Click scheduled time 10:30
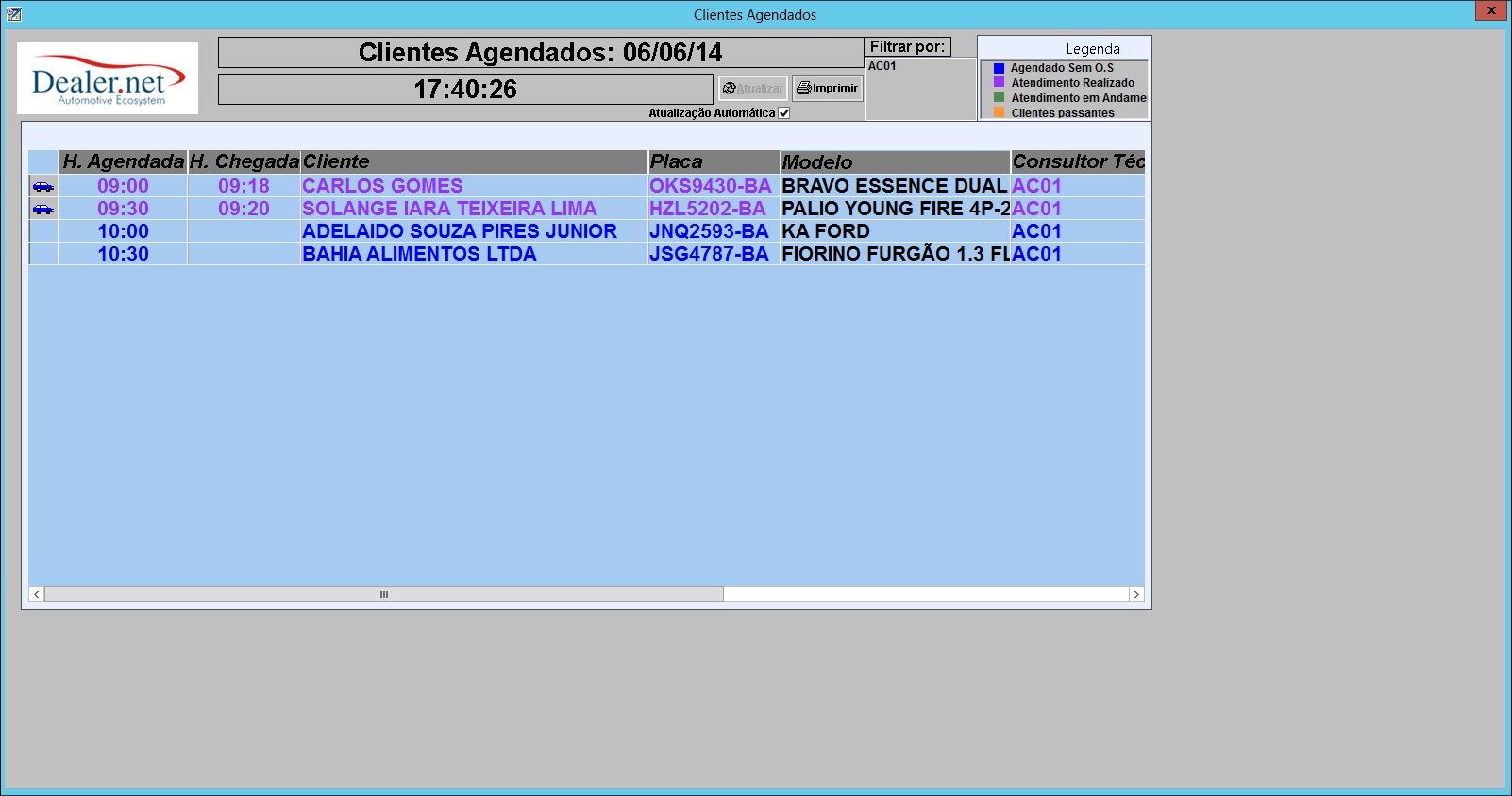Viewport: 1512px width, 796px height. [x=124, y=254]
